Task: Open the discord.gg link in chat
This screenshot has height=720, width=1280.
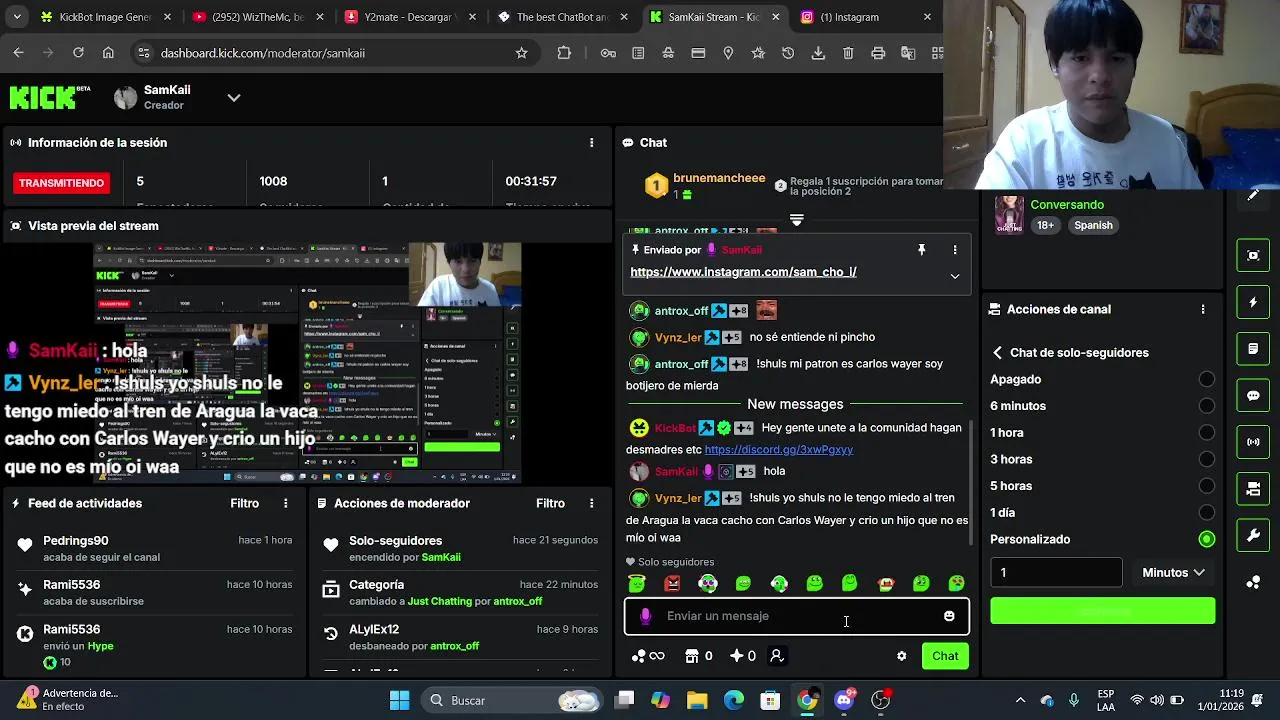Action: tap(778, 450)
